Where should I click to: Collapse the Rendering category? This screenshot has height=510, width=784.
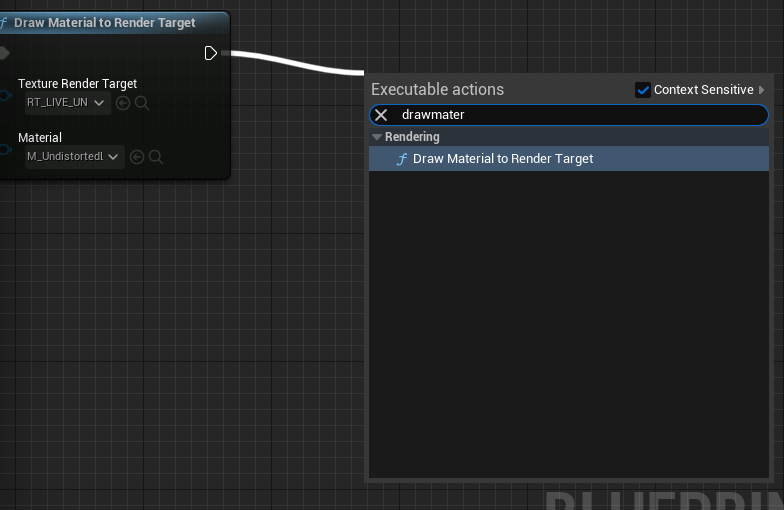tap(377, 137)
